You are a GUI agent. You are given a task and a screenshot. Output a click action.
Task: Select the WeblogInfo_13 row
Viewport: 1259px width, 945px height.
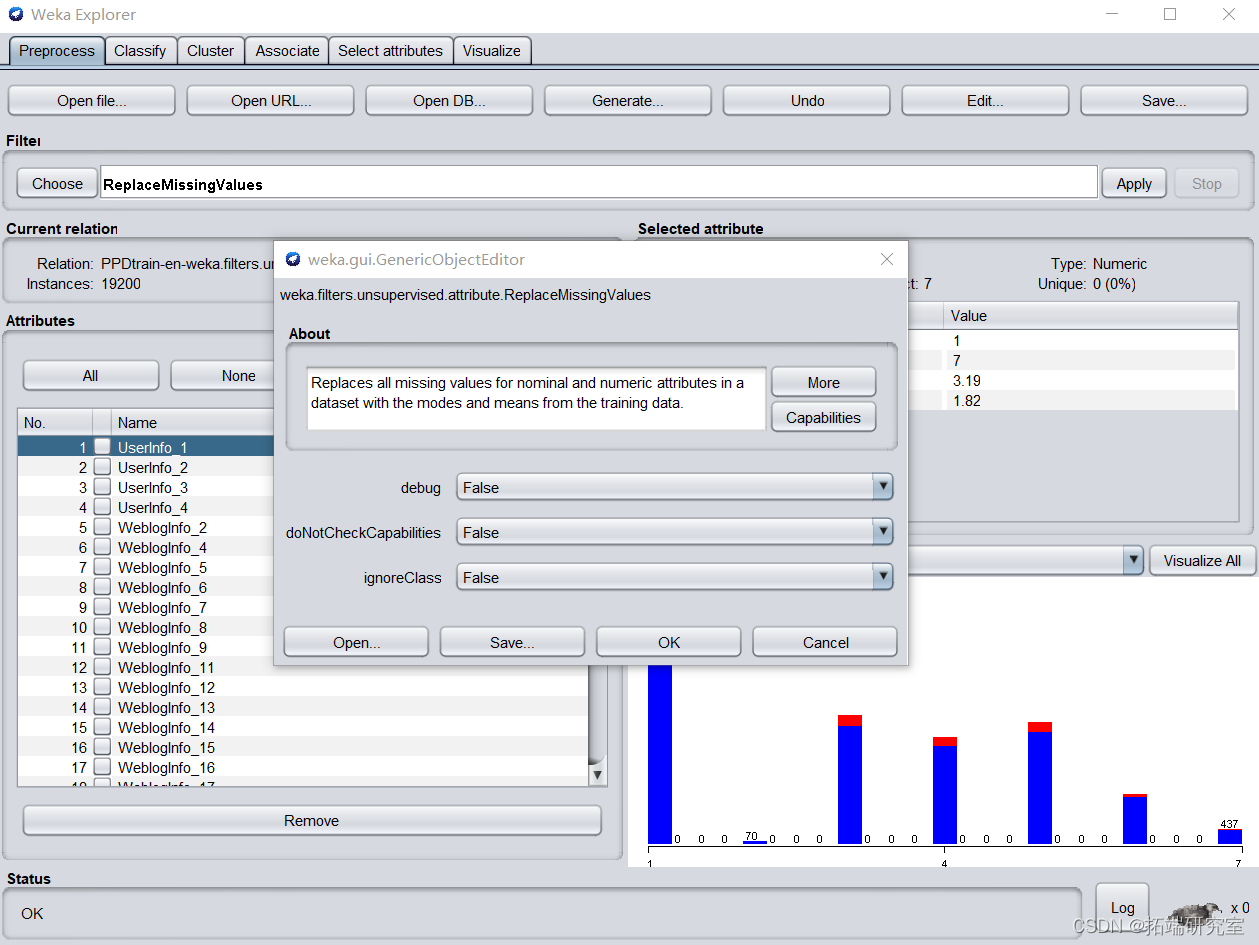point(303,707)
